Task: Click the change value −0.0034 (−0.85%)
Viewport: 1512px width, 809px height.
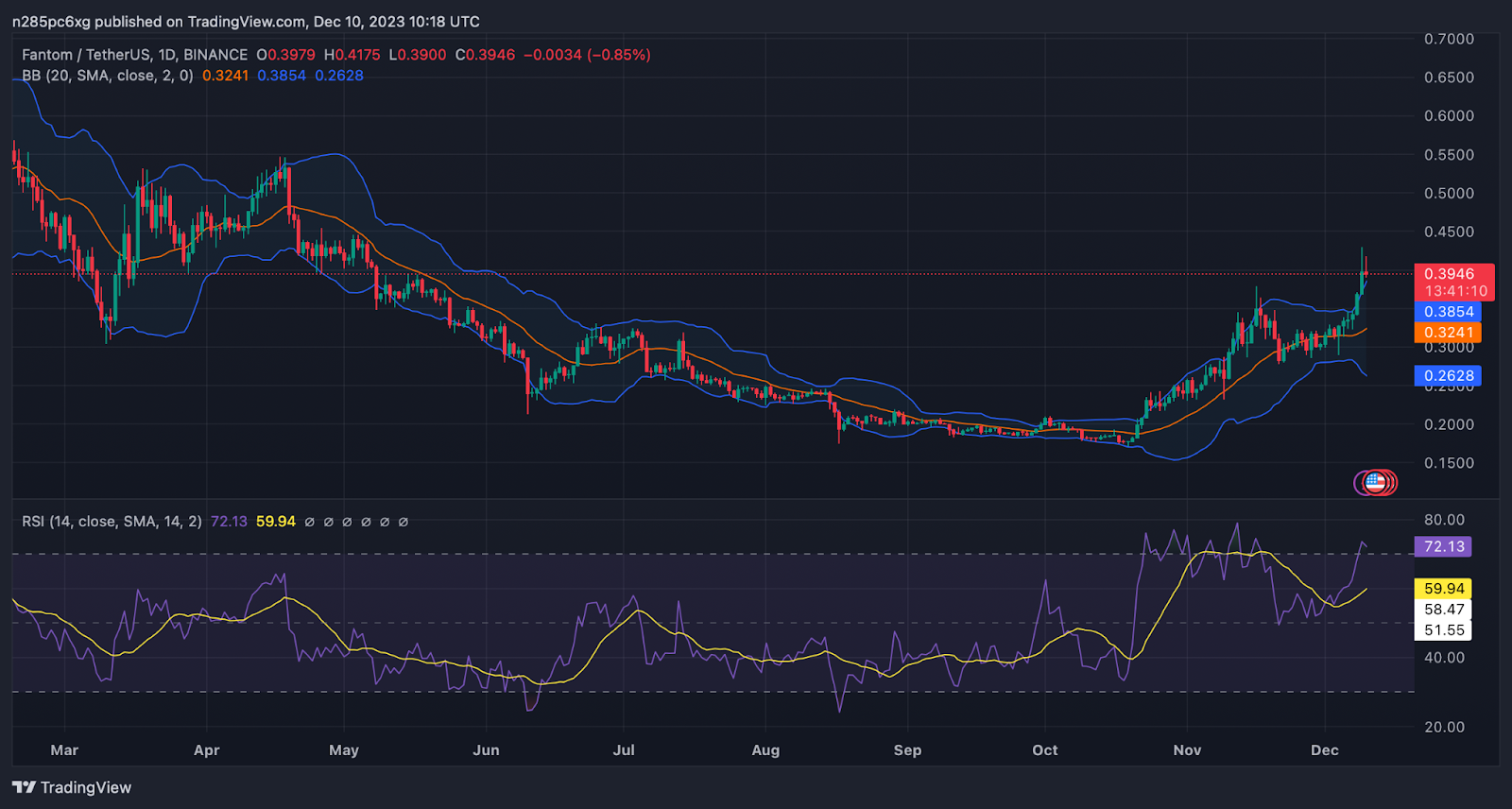Action: point(587,55)
